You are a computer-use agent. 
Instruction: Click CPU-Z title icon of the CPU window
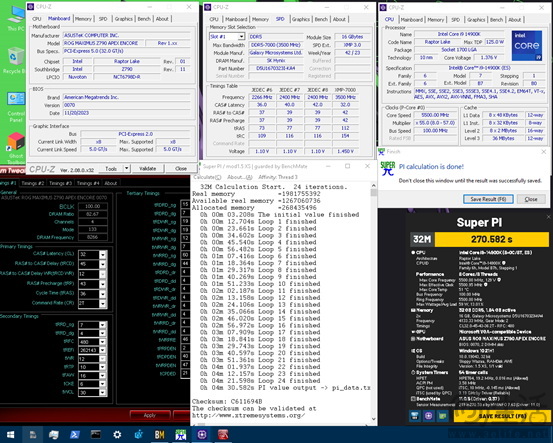[x=383, y=7]
